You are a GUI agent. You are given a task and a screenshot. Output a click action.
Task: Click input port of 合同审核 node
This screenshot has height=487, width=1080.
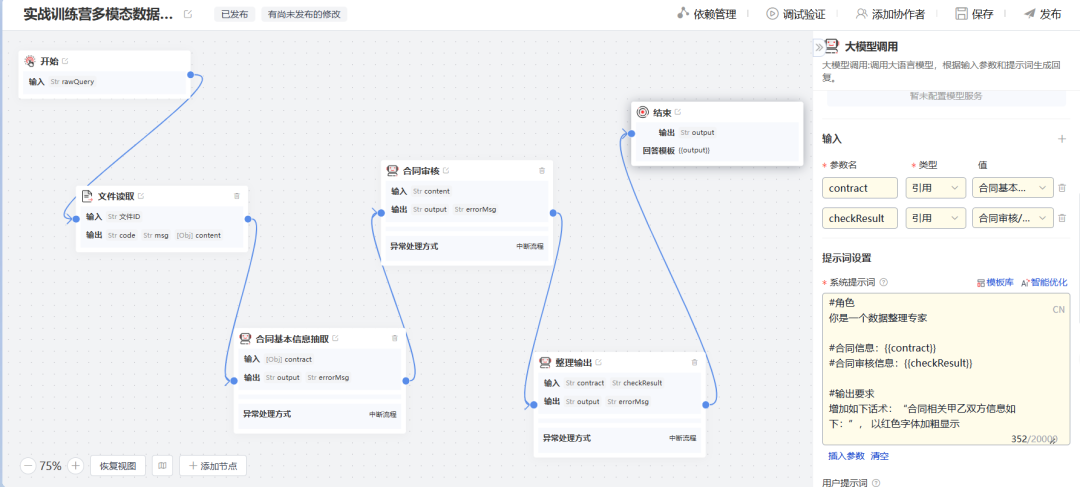pyautogui.click(x=381, y=212)
